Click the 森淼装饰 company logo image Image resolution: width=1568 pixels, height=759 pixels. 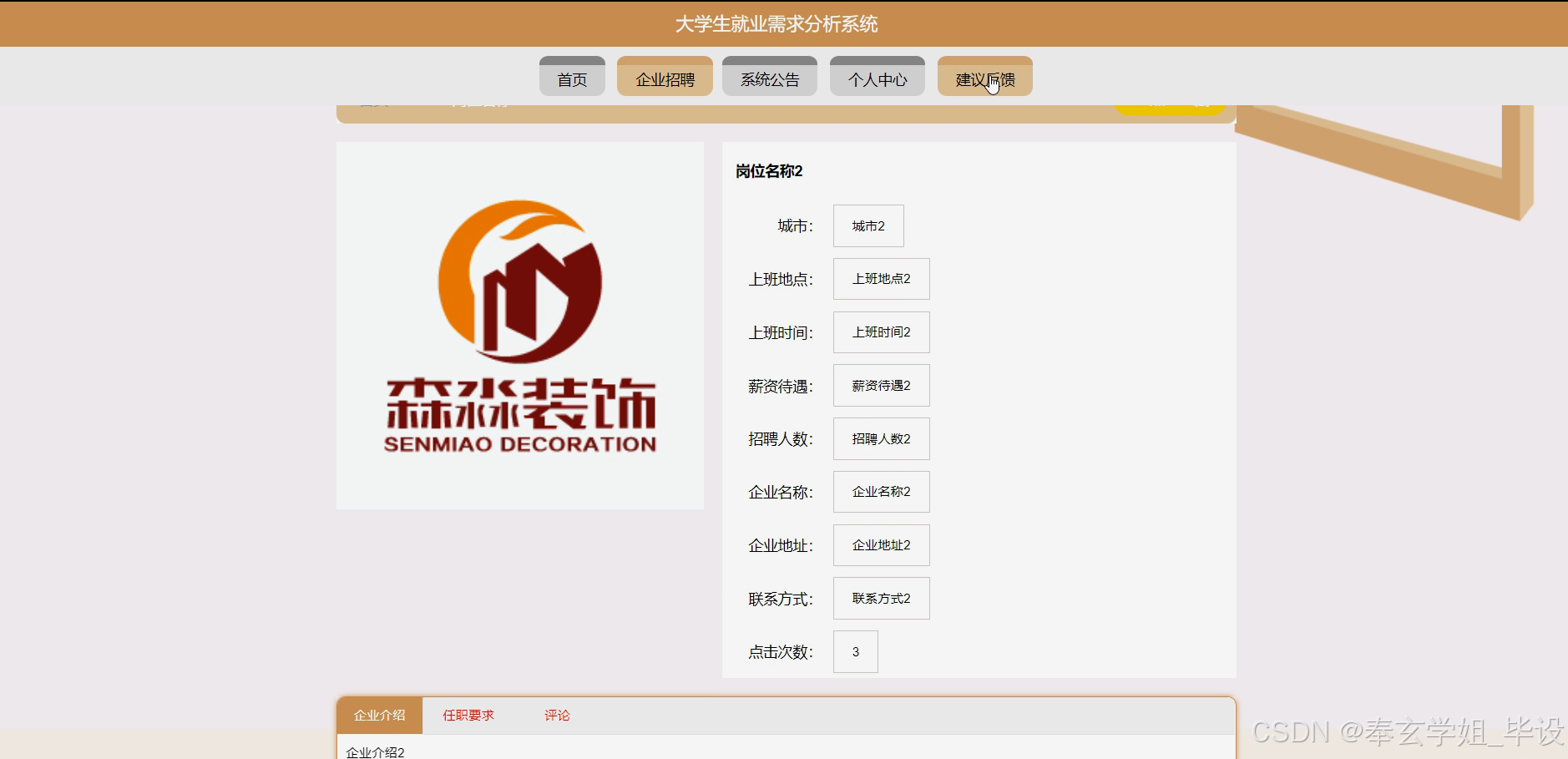(x=520, y=326)
